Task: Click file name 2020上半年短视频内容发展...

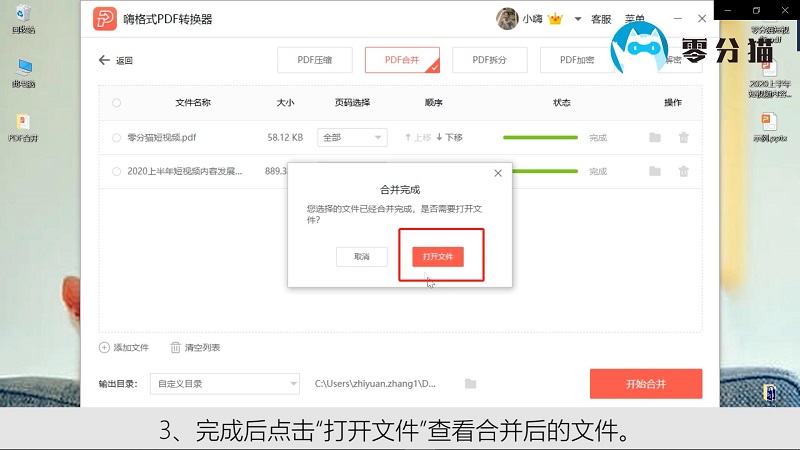Action: point(185,171)
